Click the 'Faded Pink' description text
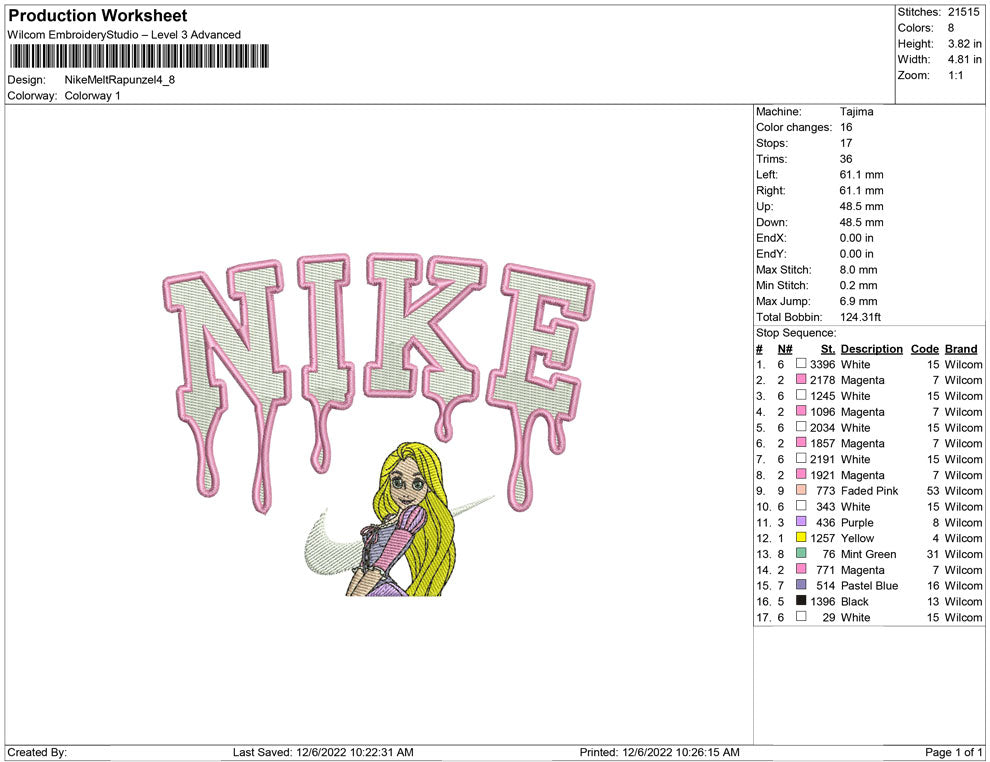This screenshot has width=990, height=762. click(869, 491)
